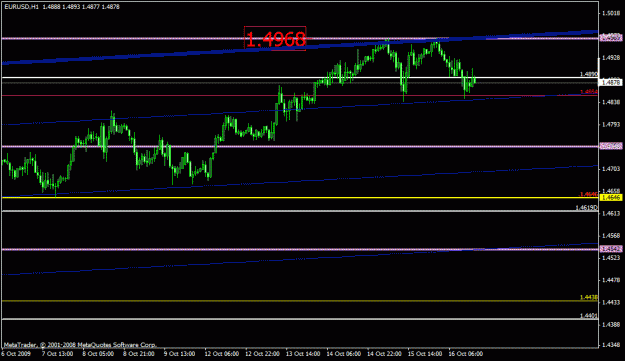
Task: Click the 12 Oct 22:00 time label
Action: tap(262, 354)
